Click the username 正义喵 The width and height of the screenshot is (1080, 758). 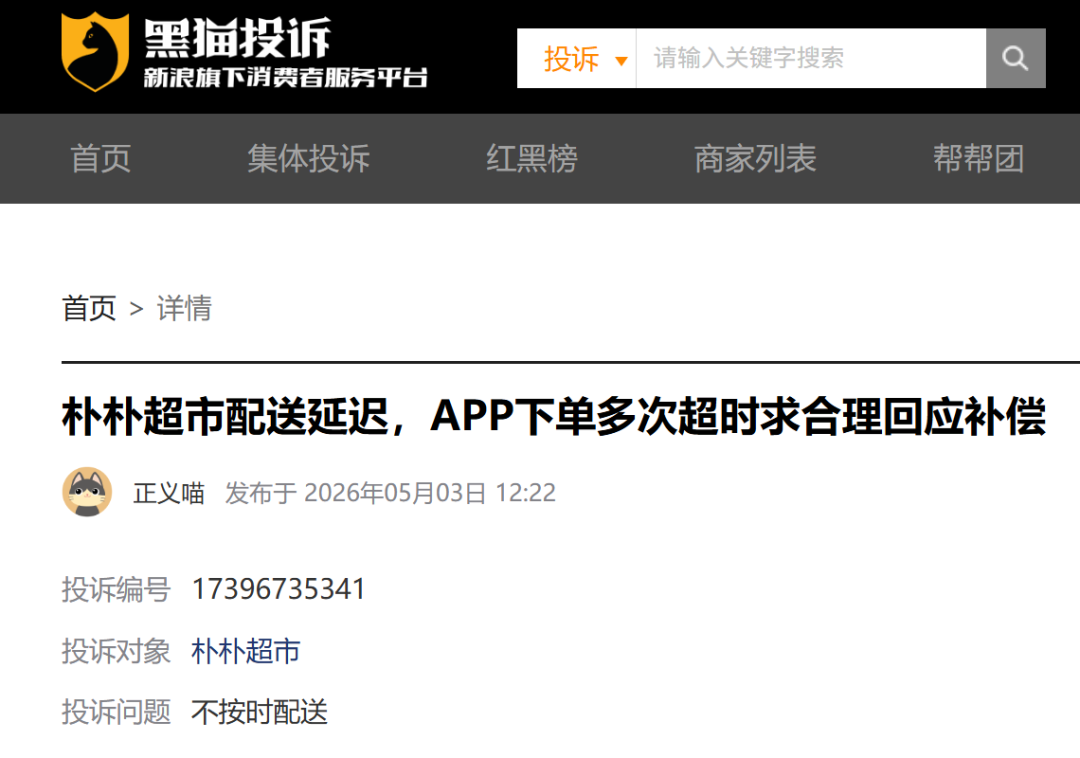click(169, 493)
